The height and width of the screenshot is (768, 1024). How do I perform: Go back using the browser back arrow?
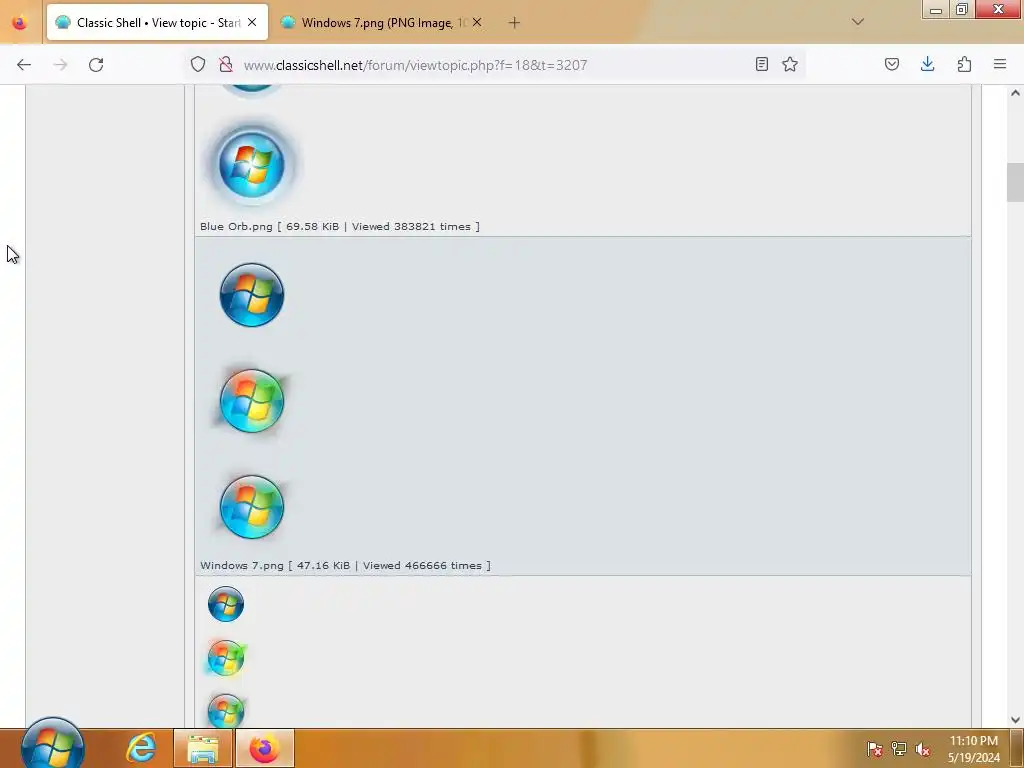(24, 65)
